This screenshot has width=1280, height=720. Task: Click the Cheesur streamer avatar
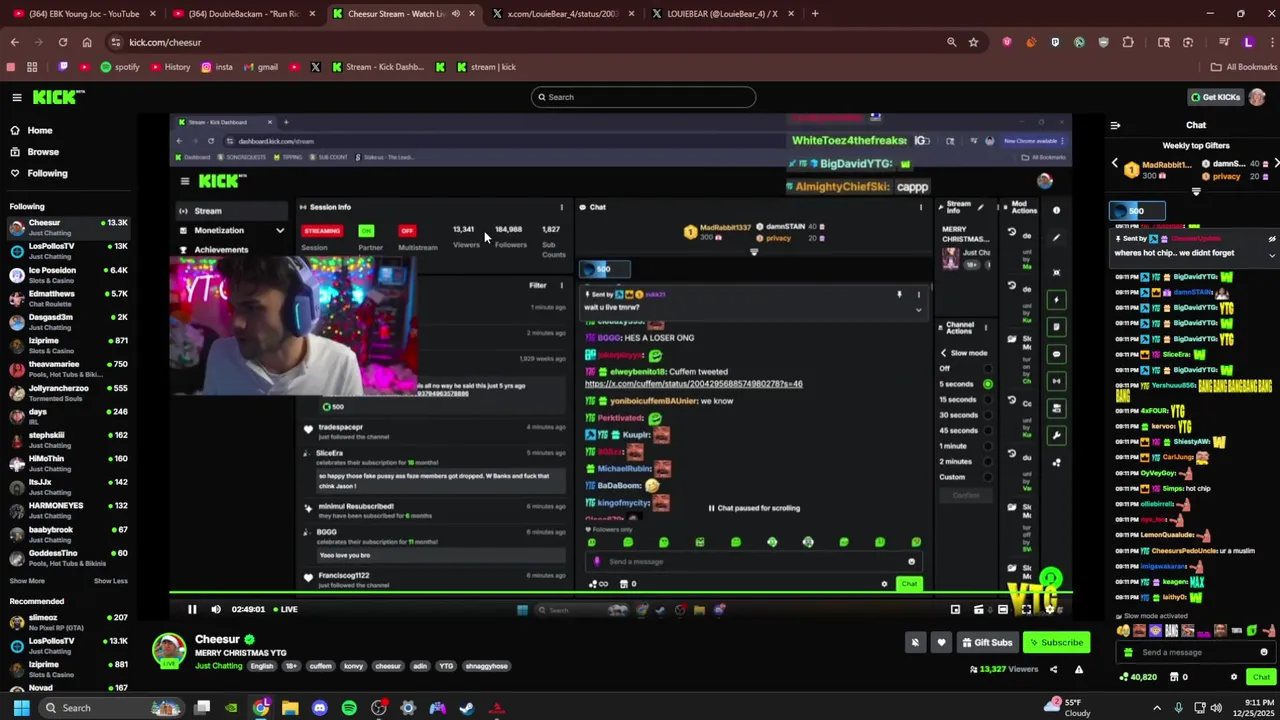tap(169, 650)
